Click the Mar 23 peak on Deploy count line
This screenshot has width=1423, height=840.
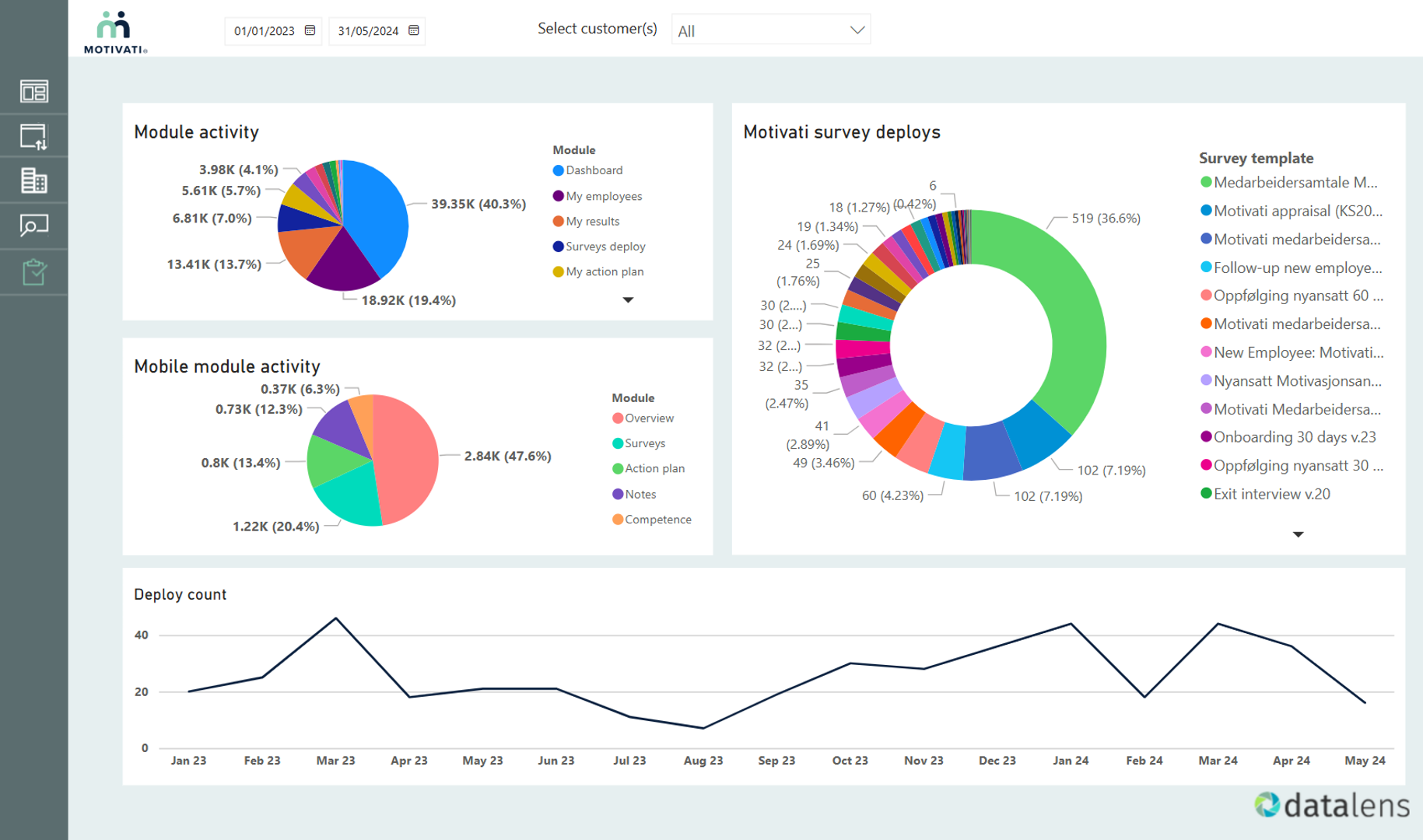click(x=336, y=618)
